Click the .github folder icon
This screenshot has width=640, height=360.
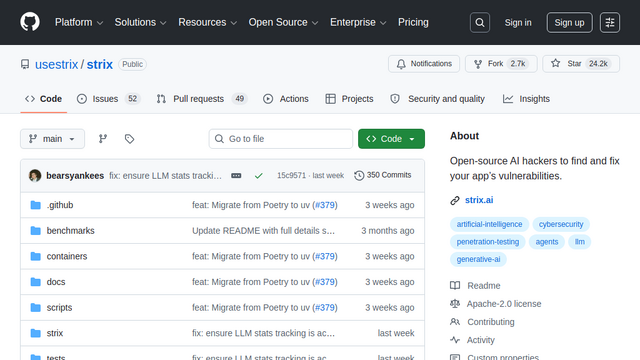36,205
